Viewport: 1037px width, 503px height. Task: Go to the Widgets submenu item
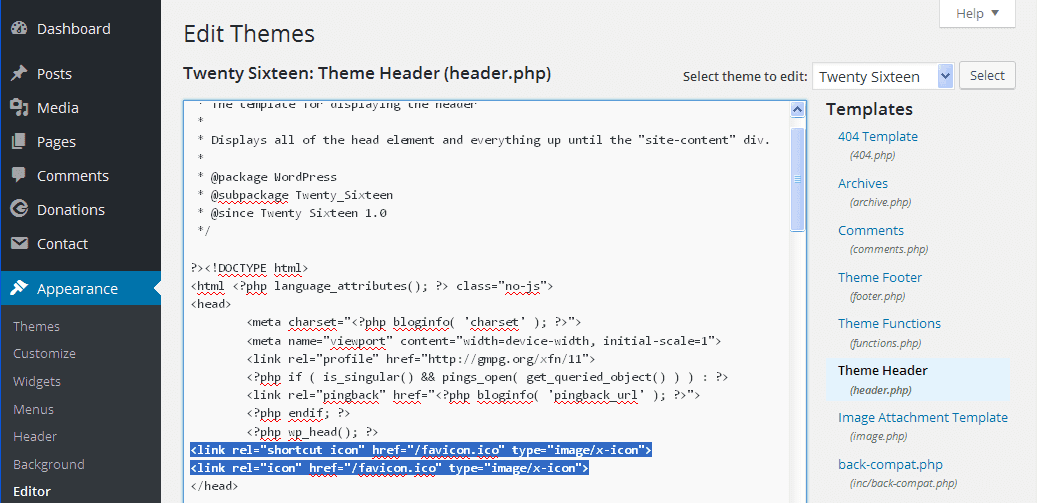click(37, 381)
